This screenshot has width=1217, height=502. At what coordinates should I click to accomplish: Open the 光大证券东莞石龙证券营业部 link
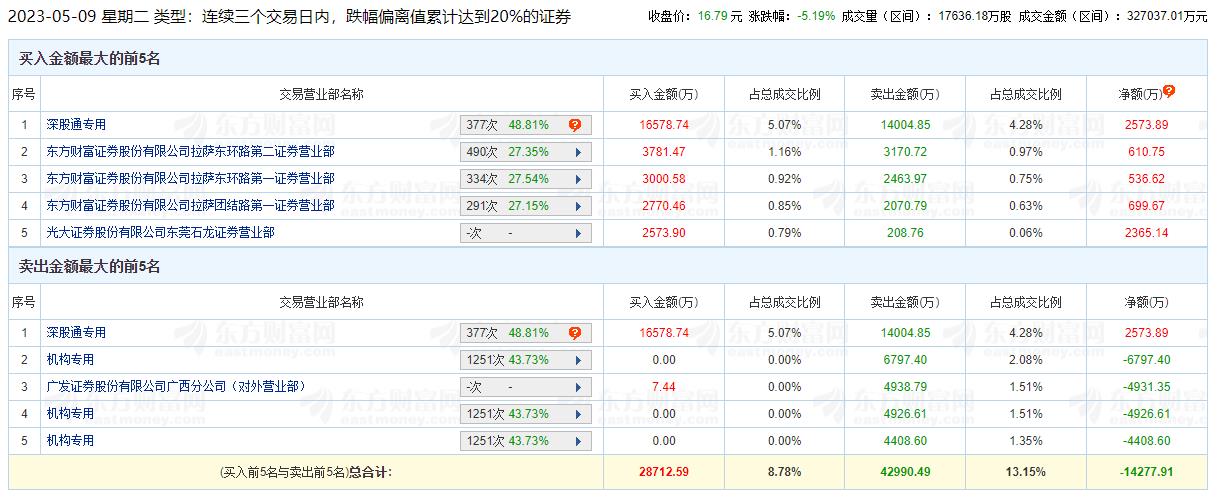click(160, 233)
